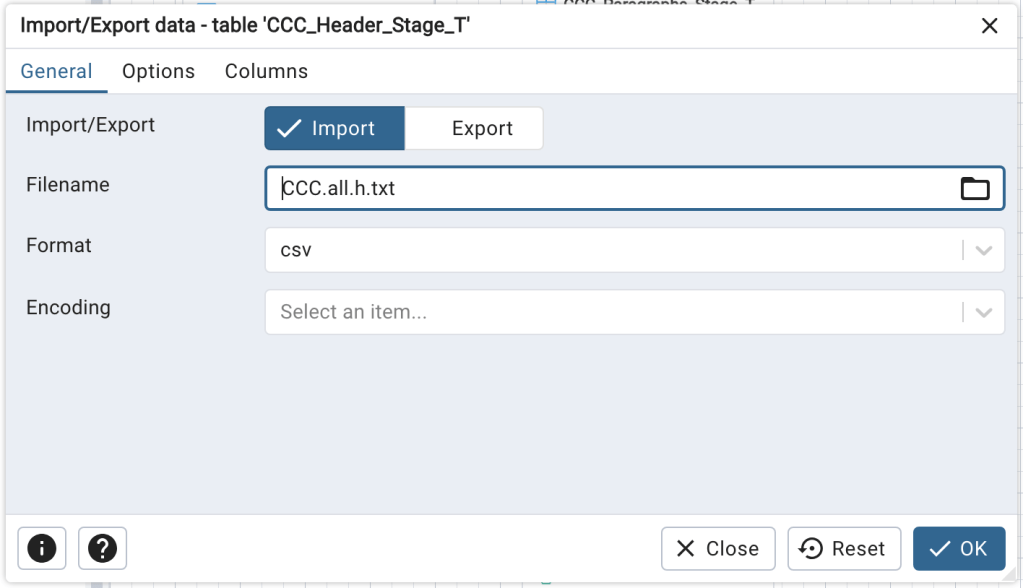Screen dimensions: 1023x588
Task: Click the Filename field label
Action: point(68,185)
